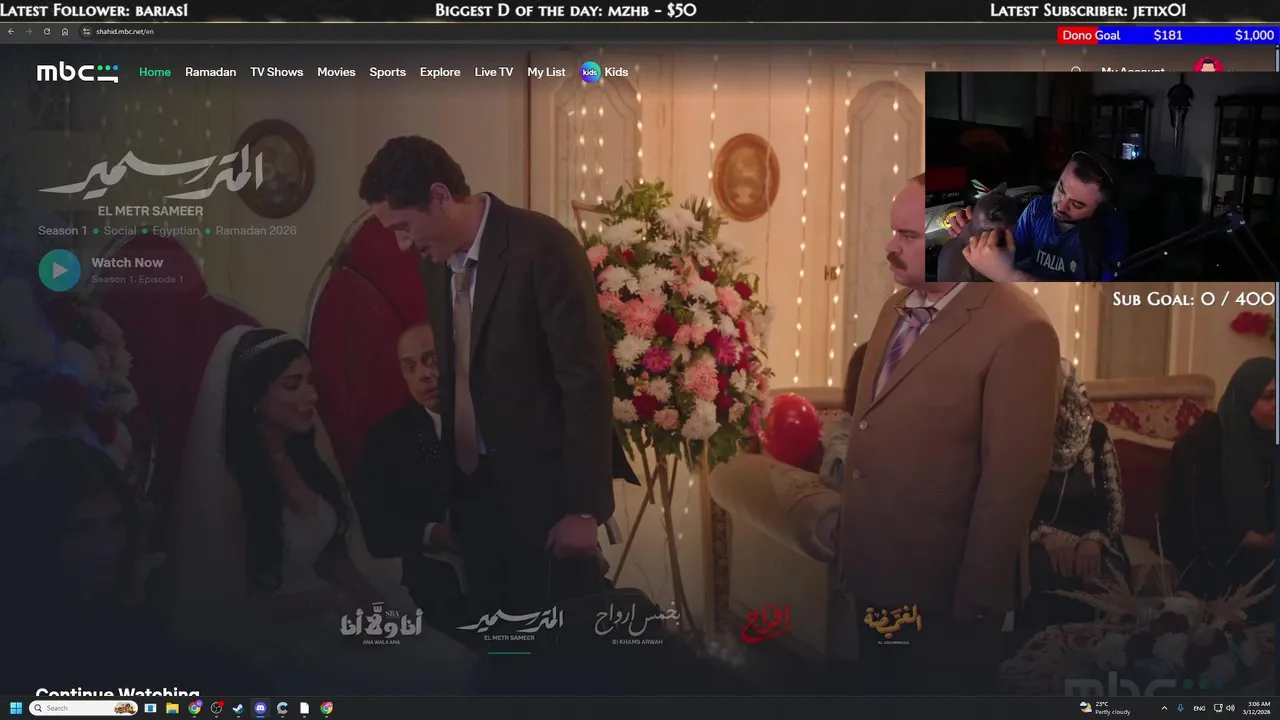The height and width of the screenshot is (720, 1280).
Task: Open the Windows Start menu
Action: (15, 708)
